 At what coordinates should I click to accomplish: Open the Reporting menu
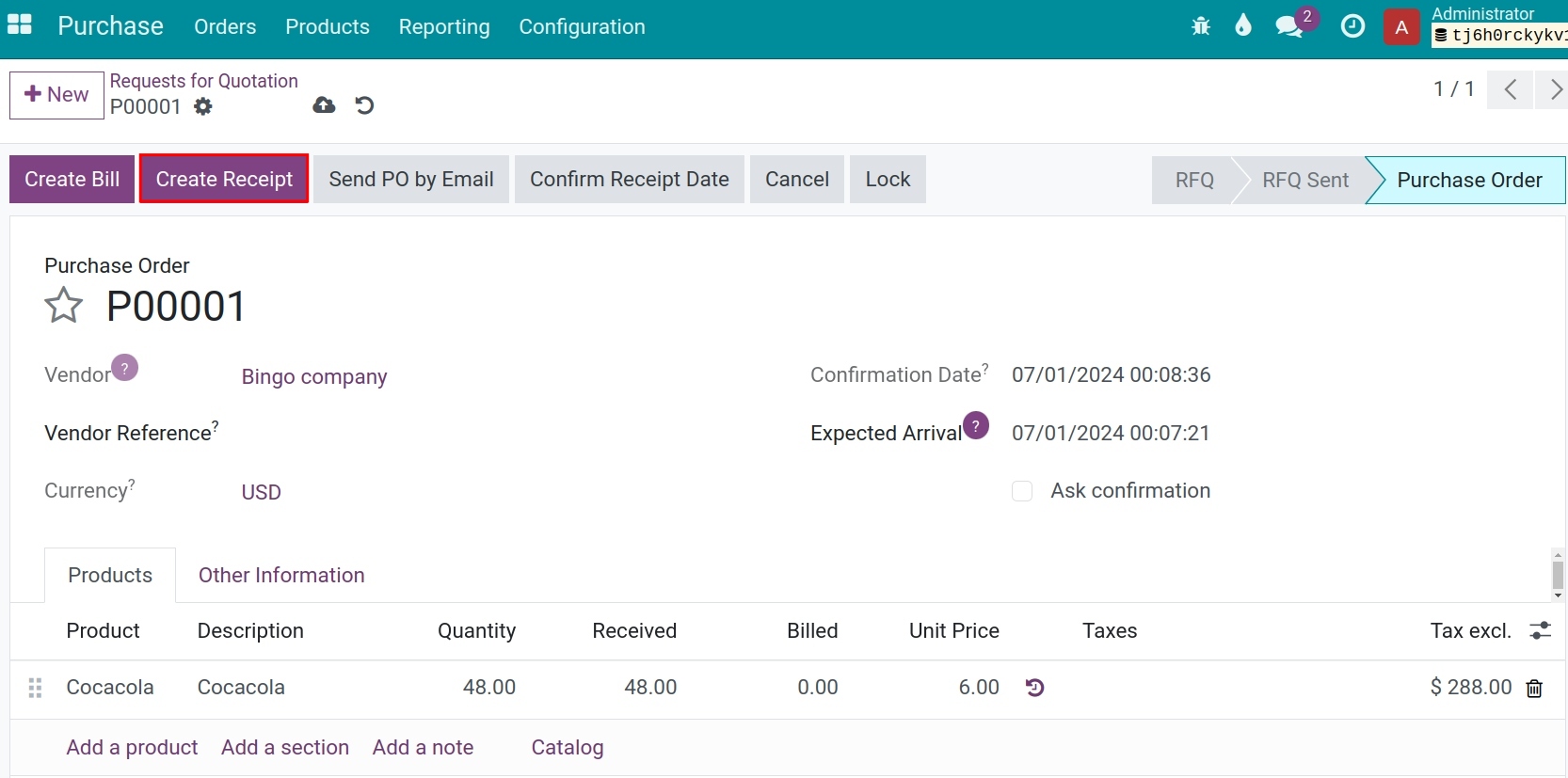pyautogui.click(x=444, y=26)
